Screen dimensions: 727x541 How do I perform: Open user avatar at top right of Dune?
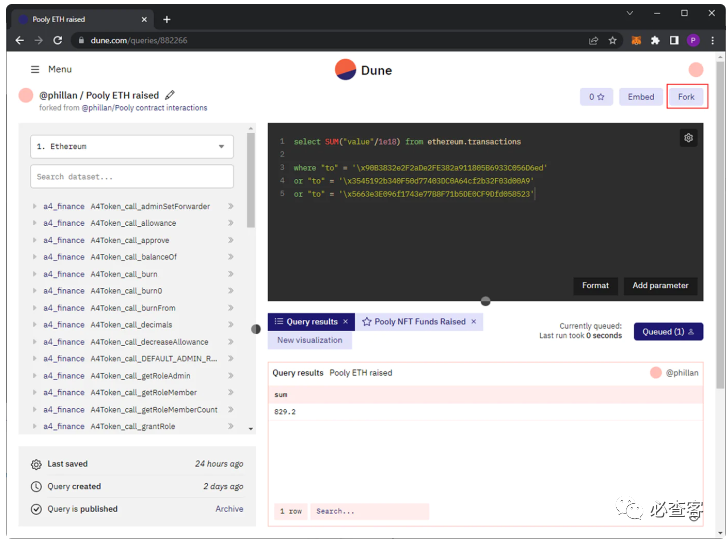pyautogui.click(x=695, y=70)
